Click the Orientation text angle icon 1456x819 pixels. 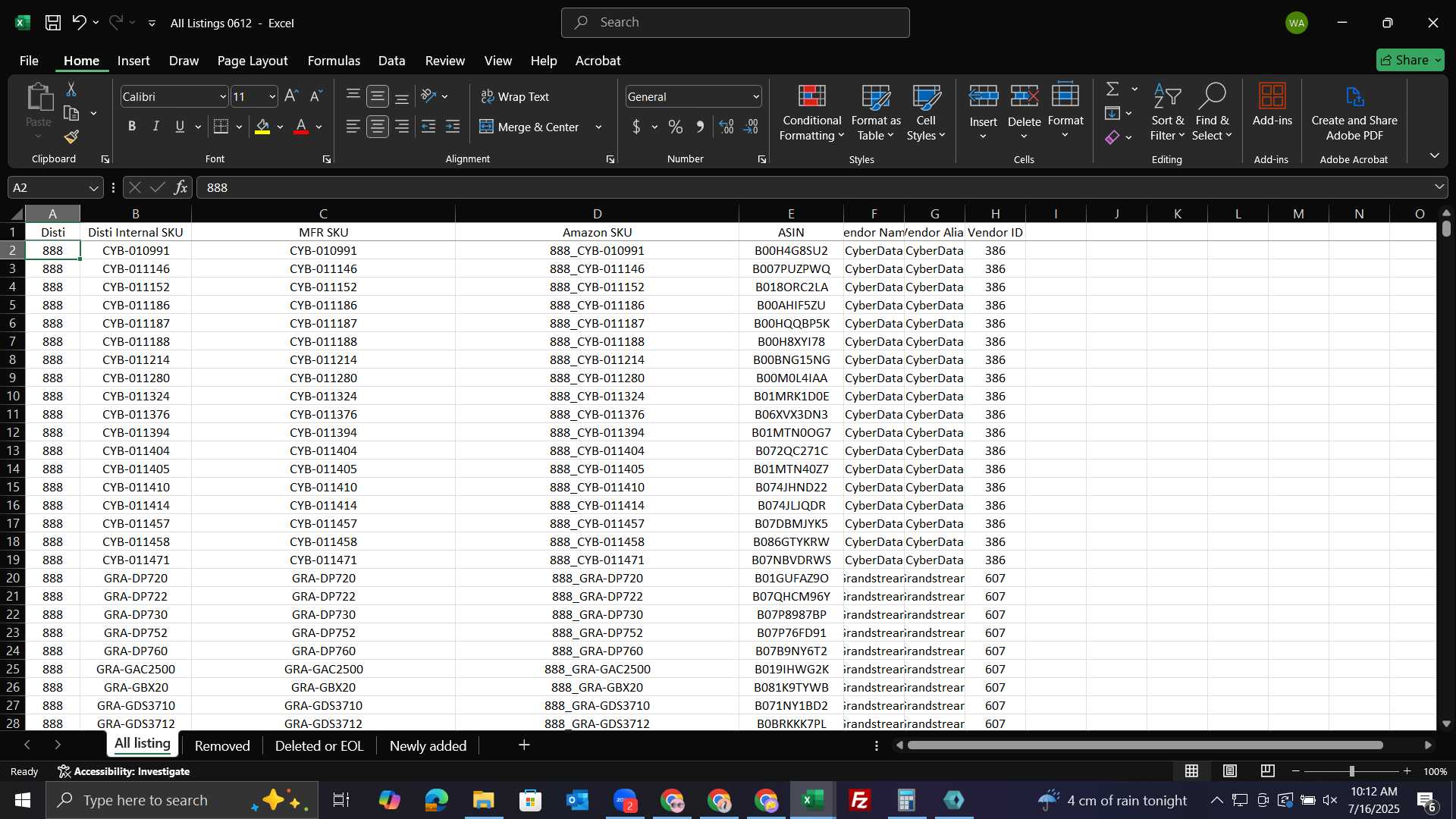(428, 96)
